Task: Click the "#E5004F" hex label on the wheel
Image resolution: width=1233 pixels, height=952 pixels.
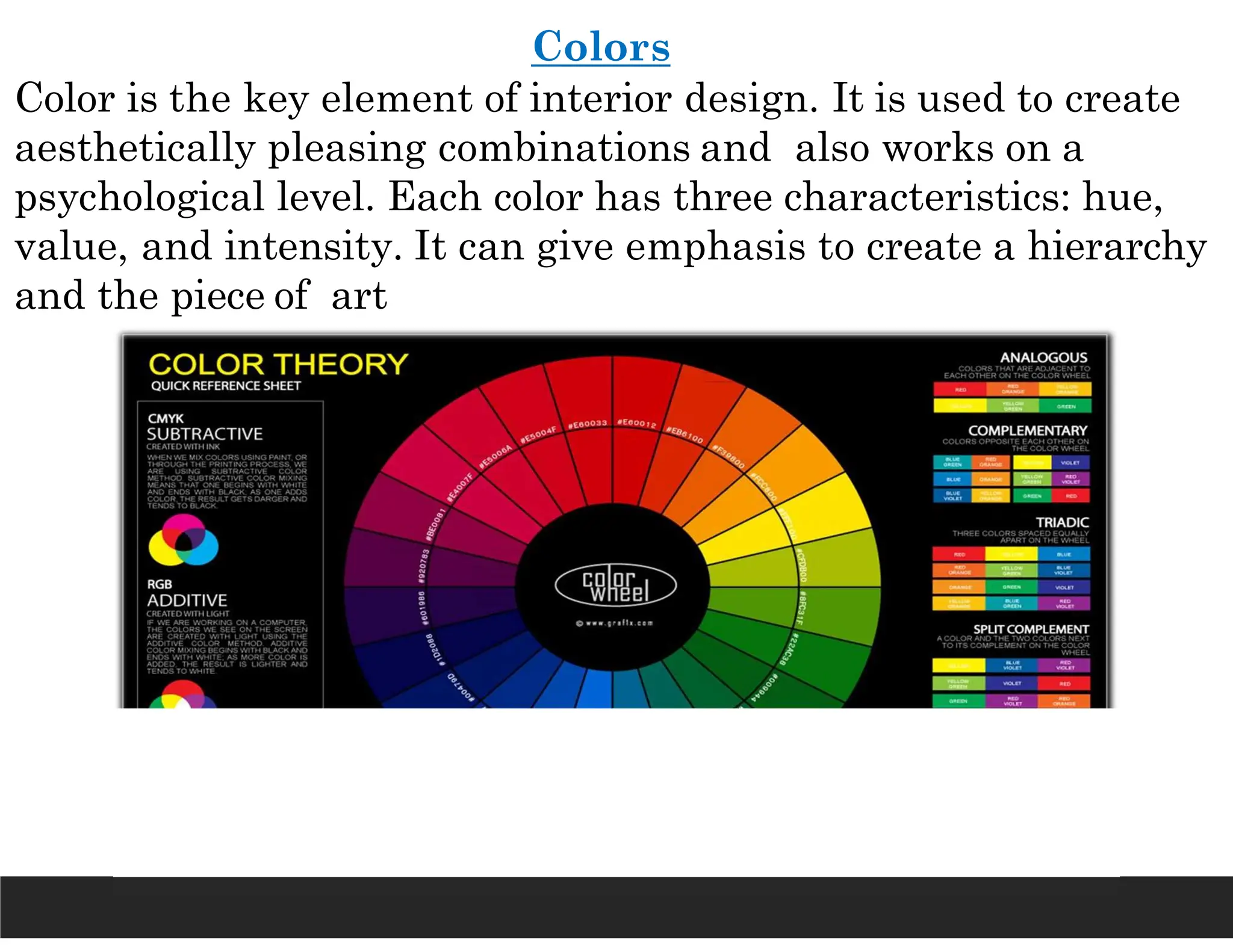Action: coord(539,434)
